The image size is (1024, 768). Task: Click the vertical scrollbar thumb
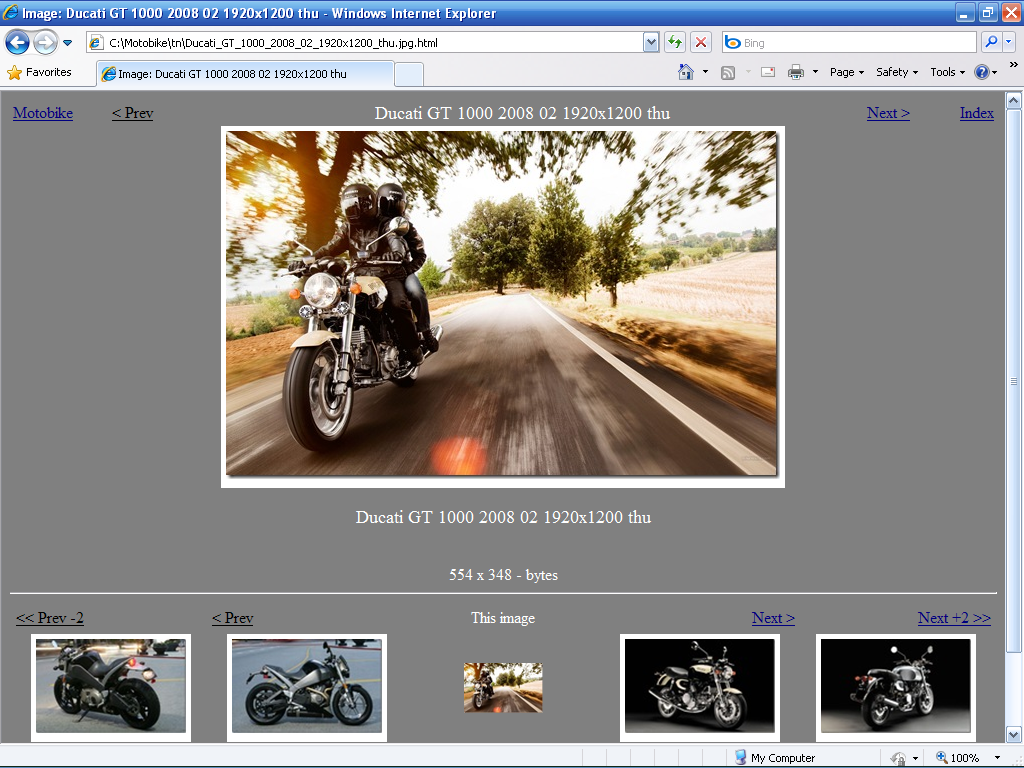(x=1014, y=381)
